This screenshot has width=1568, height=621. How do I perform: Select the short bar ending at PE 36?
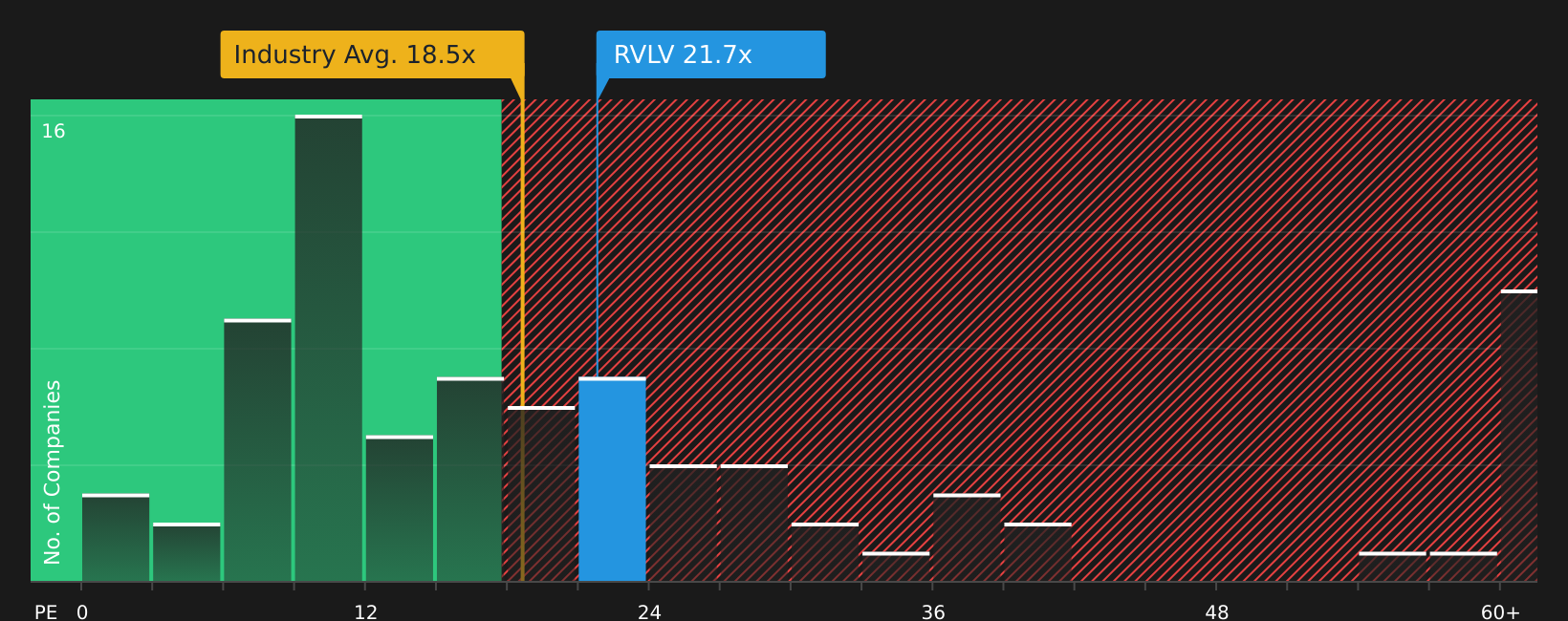pyautogui.click(x=896, y=567)
